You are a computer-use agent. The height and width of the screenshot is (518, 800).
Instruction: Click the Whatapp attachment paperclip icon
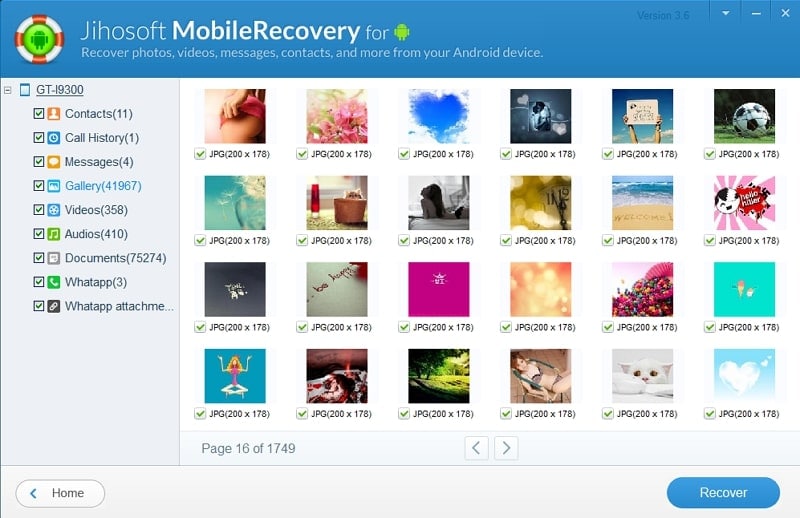(54, 306)
